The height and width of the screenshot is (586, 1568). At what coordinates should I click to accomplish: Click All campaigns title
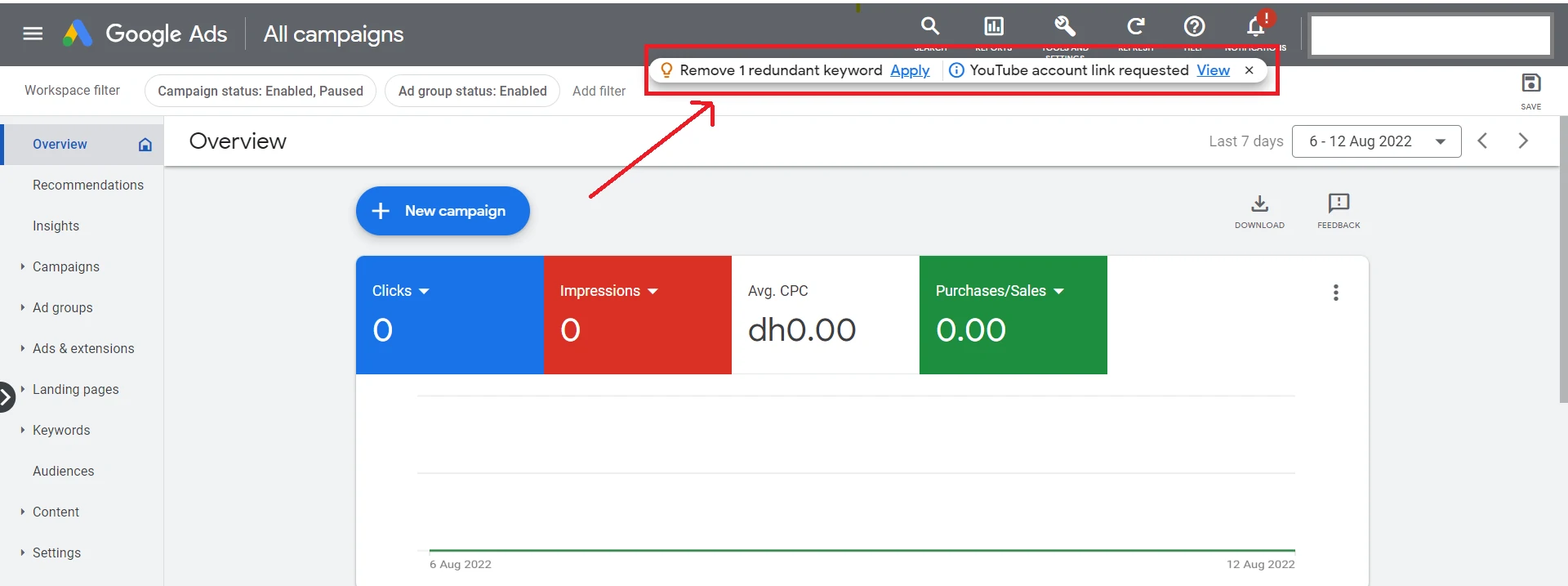click(333, 34)
